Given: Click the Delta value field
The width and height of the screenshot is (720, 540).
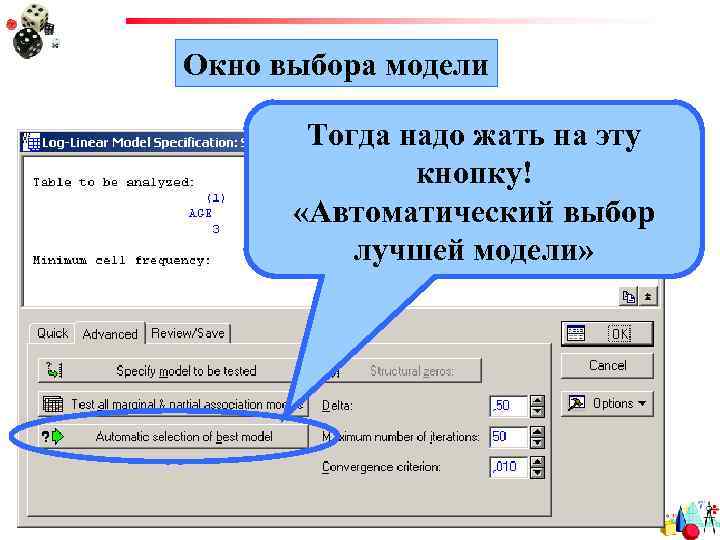Looking at the screenshot, I should coord(509,405).
